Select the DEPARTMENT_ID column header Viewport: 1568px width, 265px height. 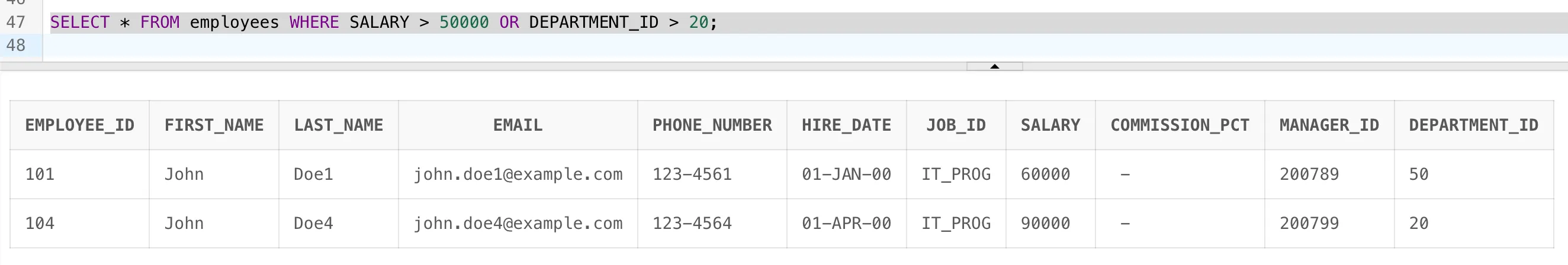coord(1473,125)
